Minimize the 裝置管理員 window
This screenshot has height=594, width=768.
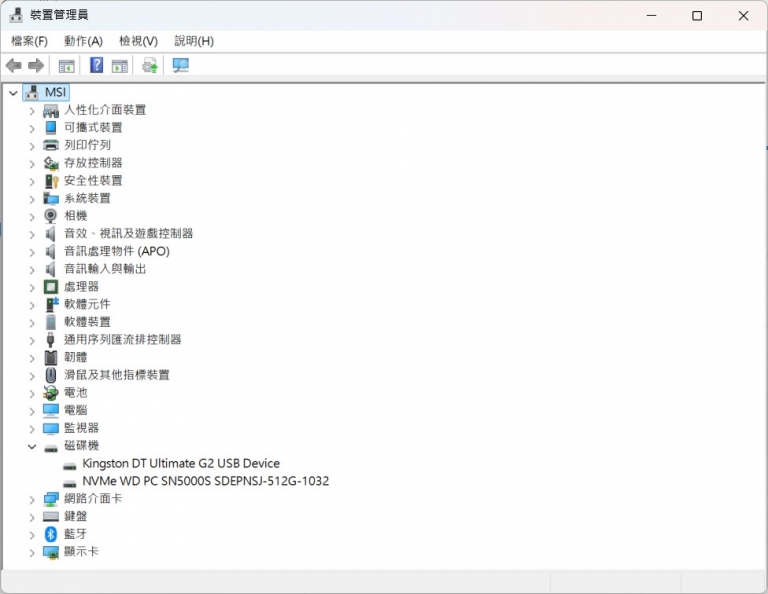[651, 16]
